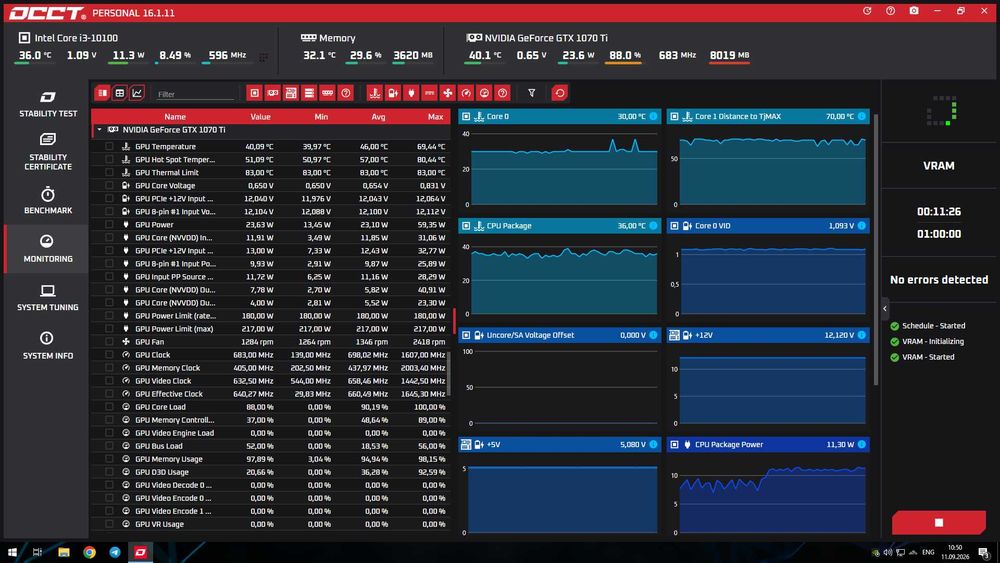Open the Benchmark section
The image size is (1000, 563).
click(48, 200)
